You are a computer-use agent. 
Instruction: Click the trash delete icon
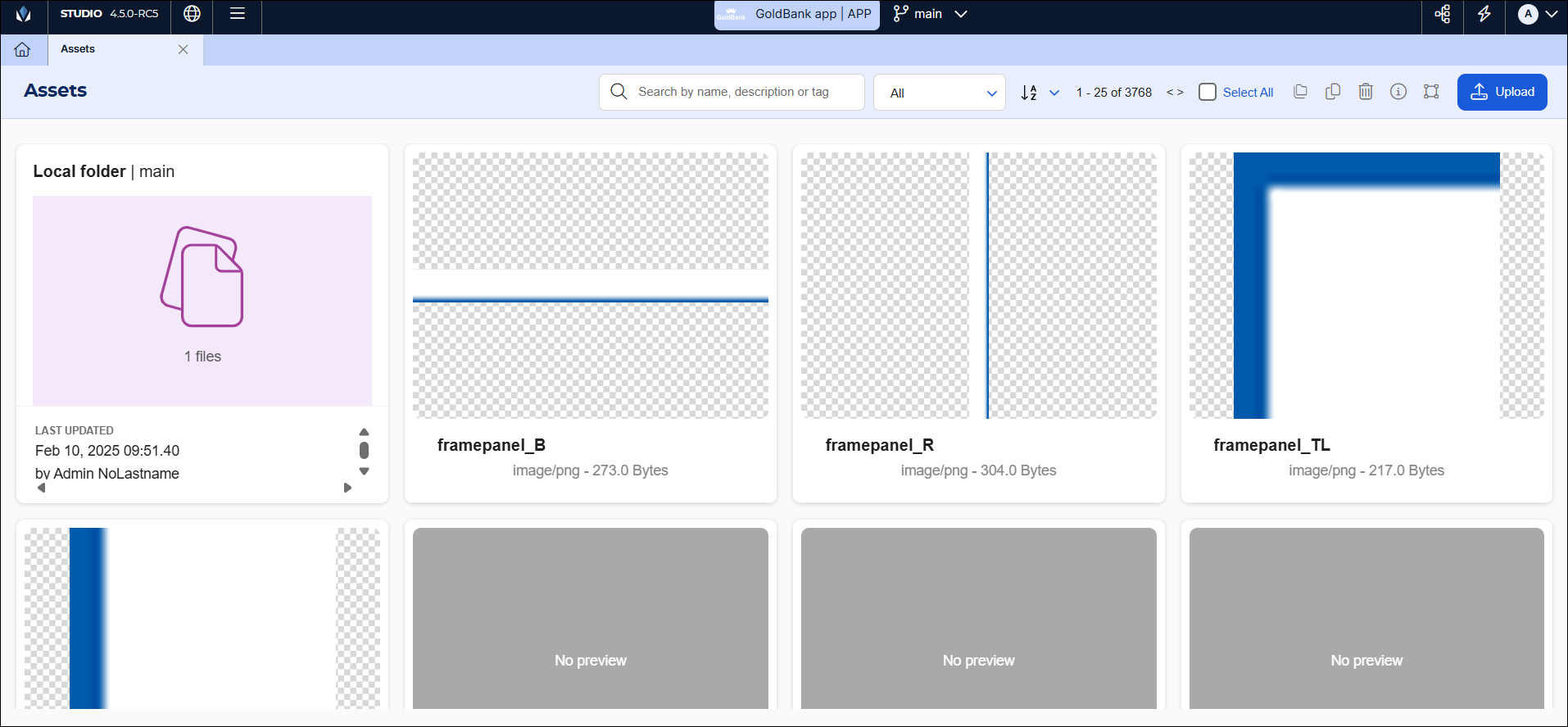pos(1366,92)
